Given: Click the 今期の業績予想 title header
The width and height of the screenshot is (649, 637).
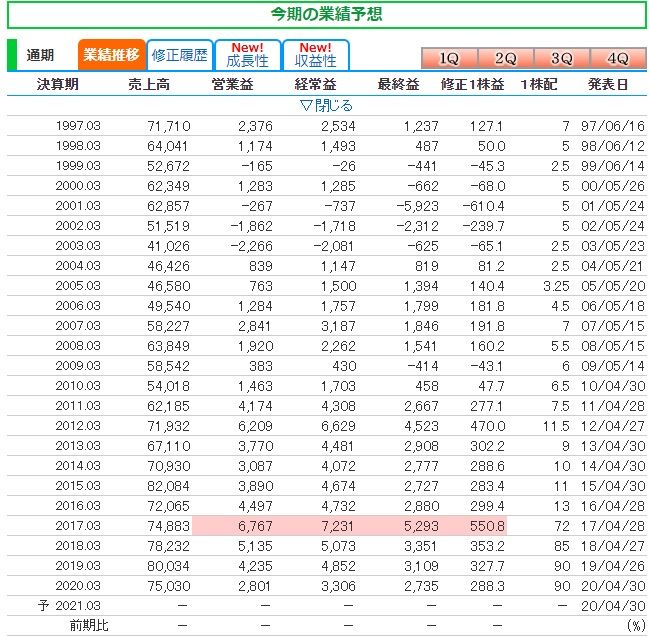Looking at the screenshot, I should pyautogui.click(x=326, y=14).
